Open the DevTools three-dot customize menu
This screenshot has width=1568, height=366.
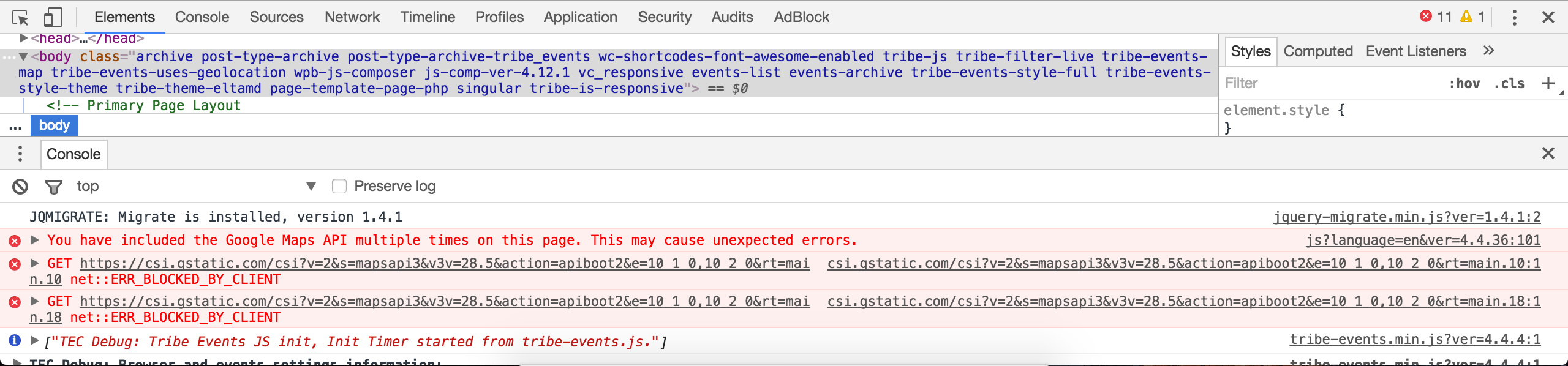point(1514,17)
